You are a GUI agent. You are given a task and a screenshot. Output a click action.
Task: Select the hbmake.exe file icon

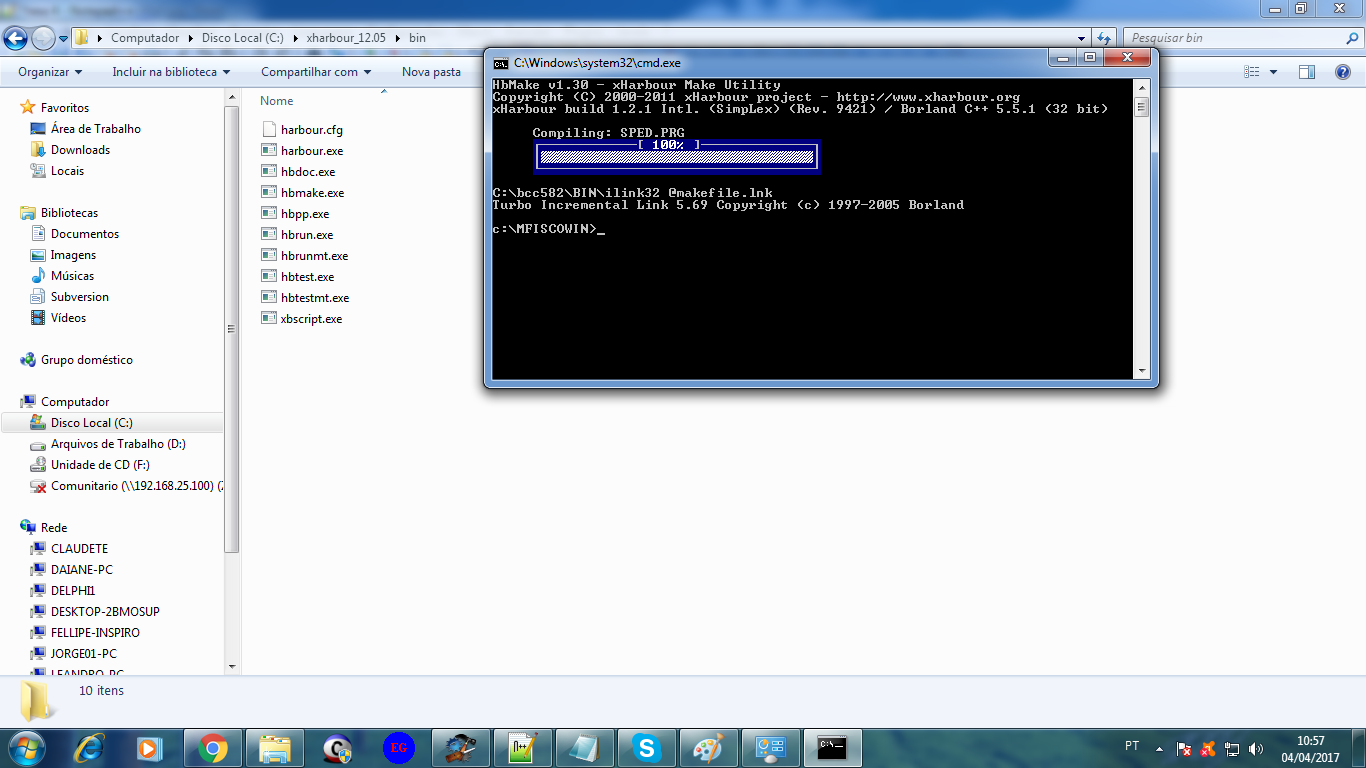[268, 192]
